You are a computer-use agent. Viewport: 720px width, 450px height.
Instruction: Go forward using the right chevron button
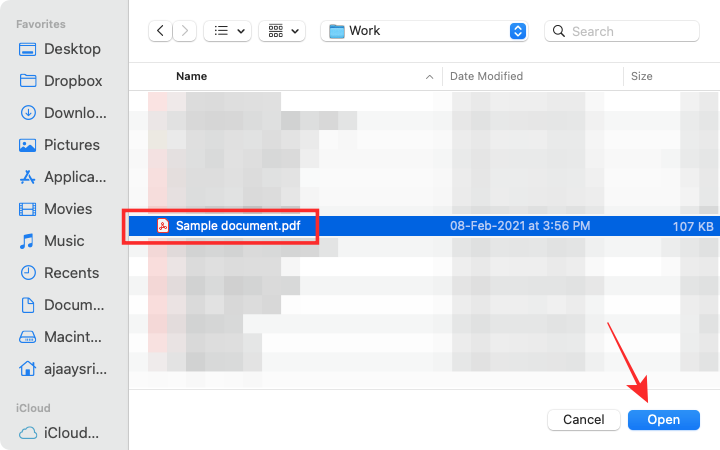coord(185,31)
